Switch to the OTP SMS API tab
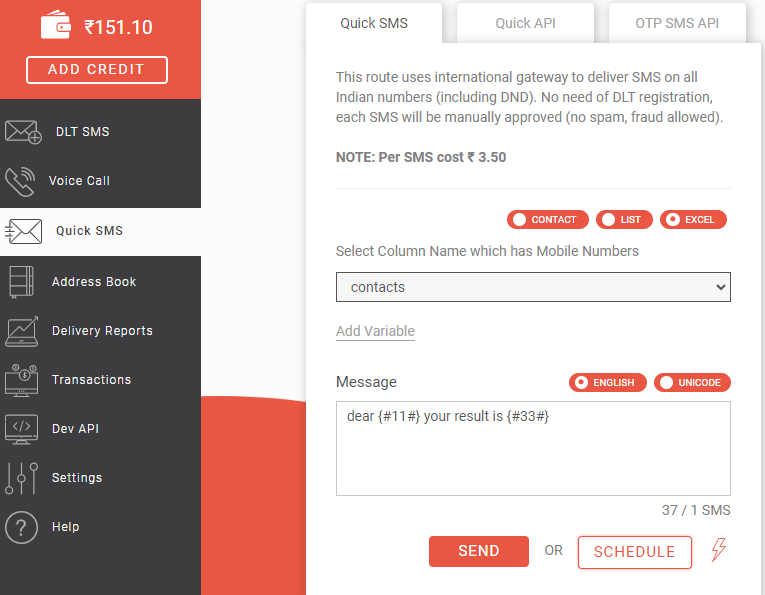 [x=677, y=23]
